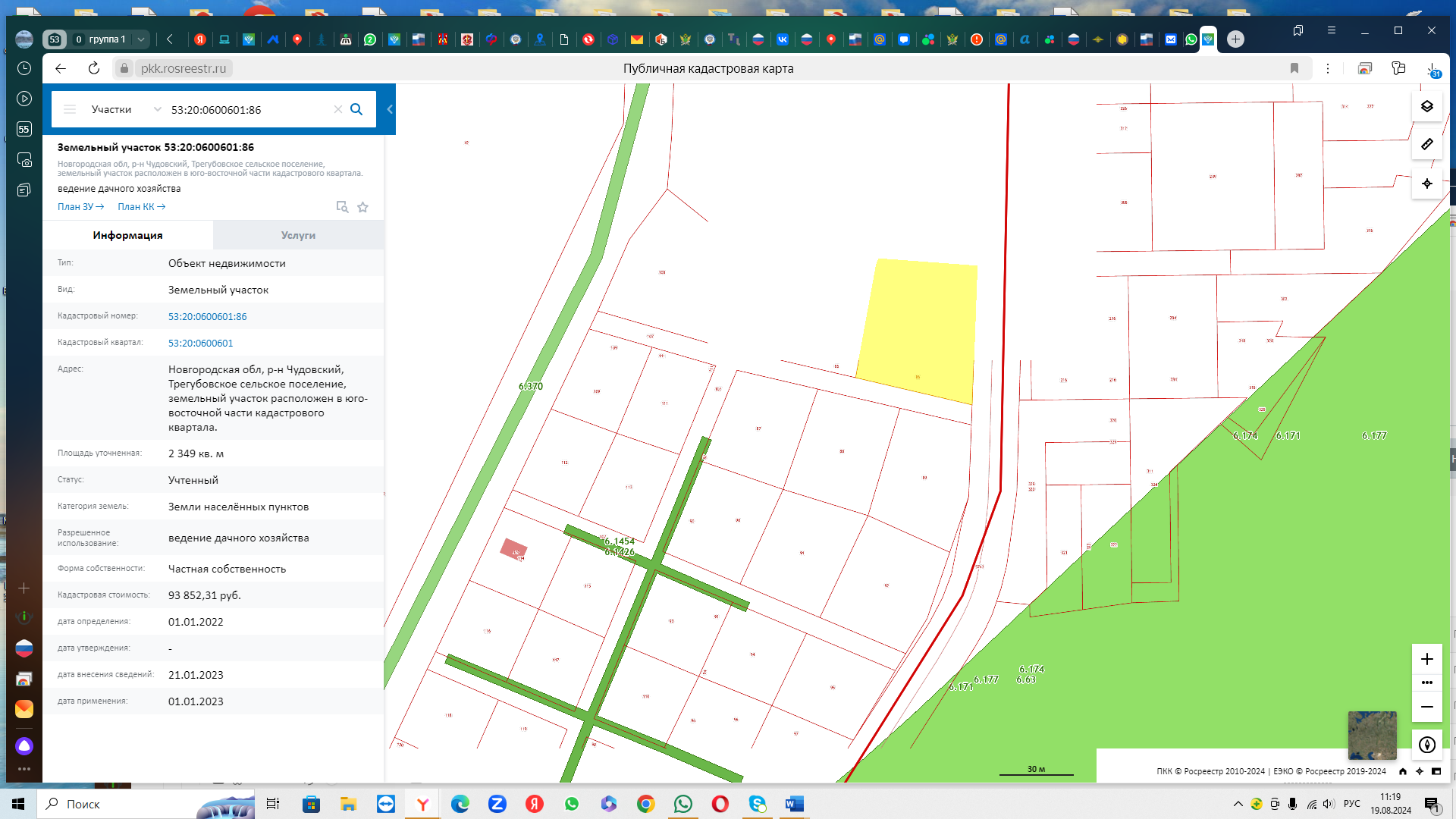
Task: Expand the Участки search type dropdown
Action: pyautogui.click(x=157, y=109)
